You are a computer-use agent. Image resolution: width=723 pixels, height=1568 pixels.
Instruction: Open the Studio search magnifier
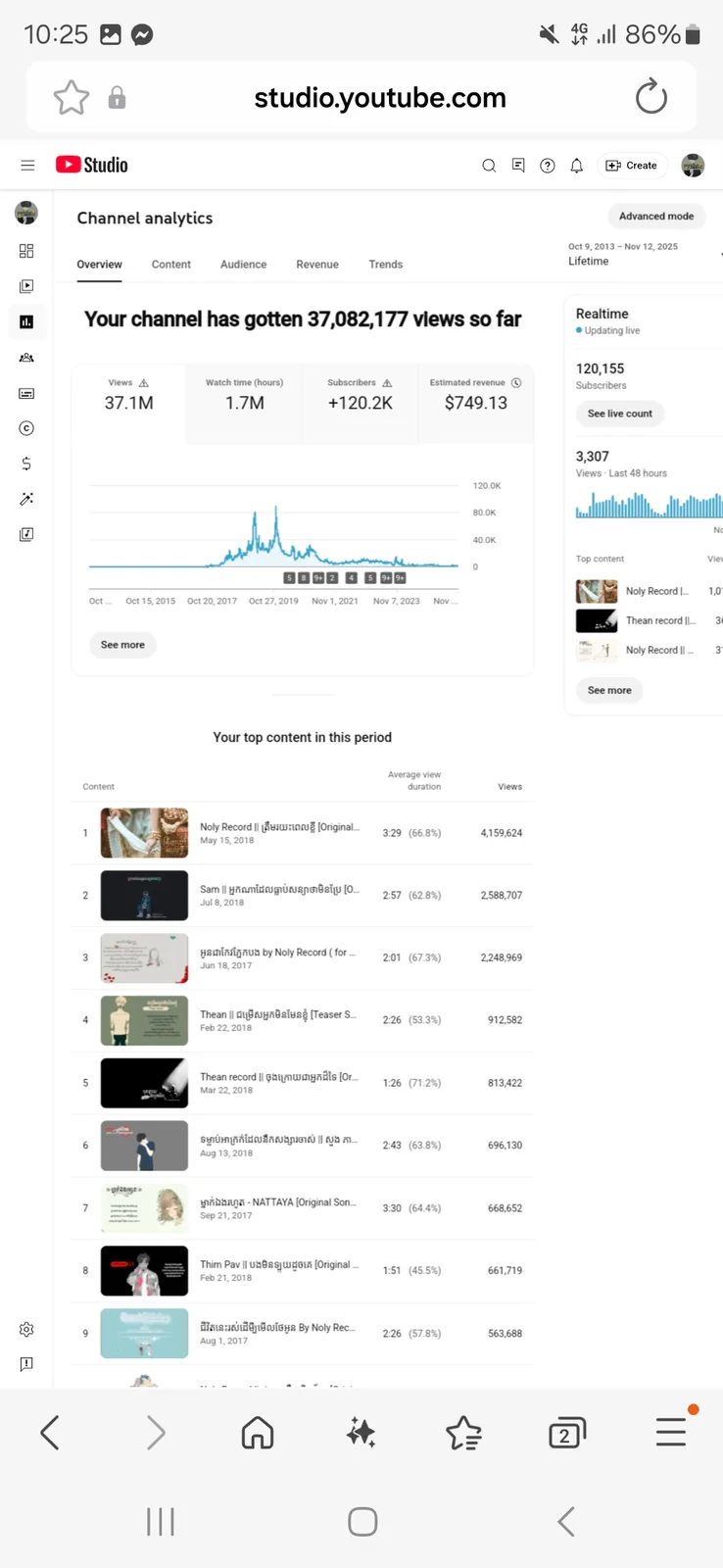coord(489,166)
